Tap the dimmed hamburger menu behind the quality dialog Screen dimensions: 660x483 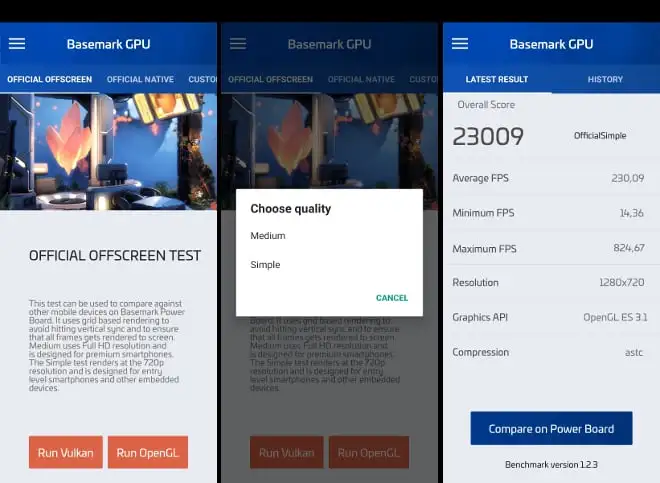[238, 44]
